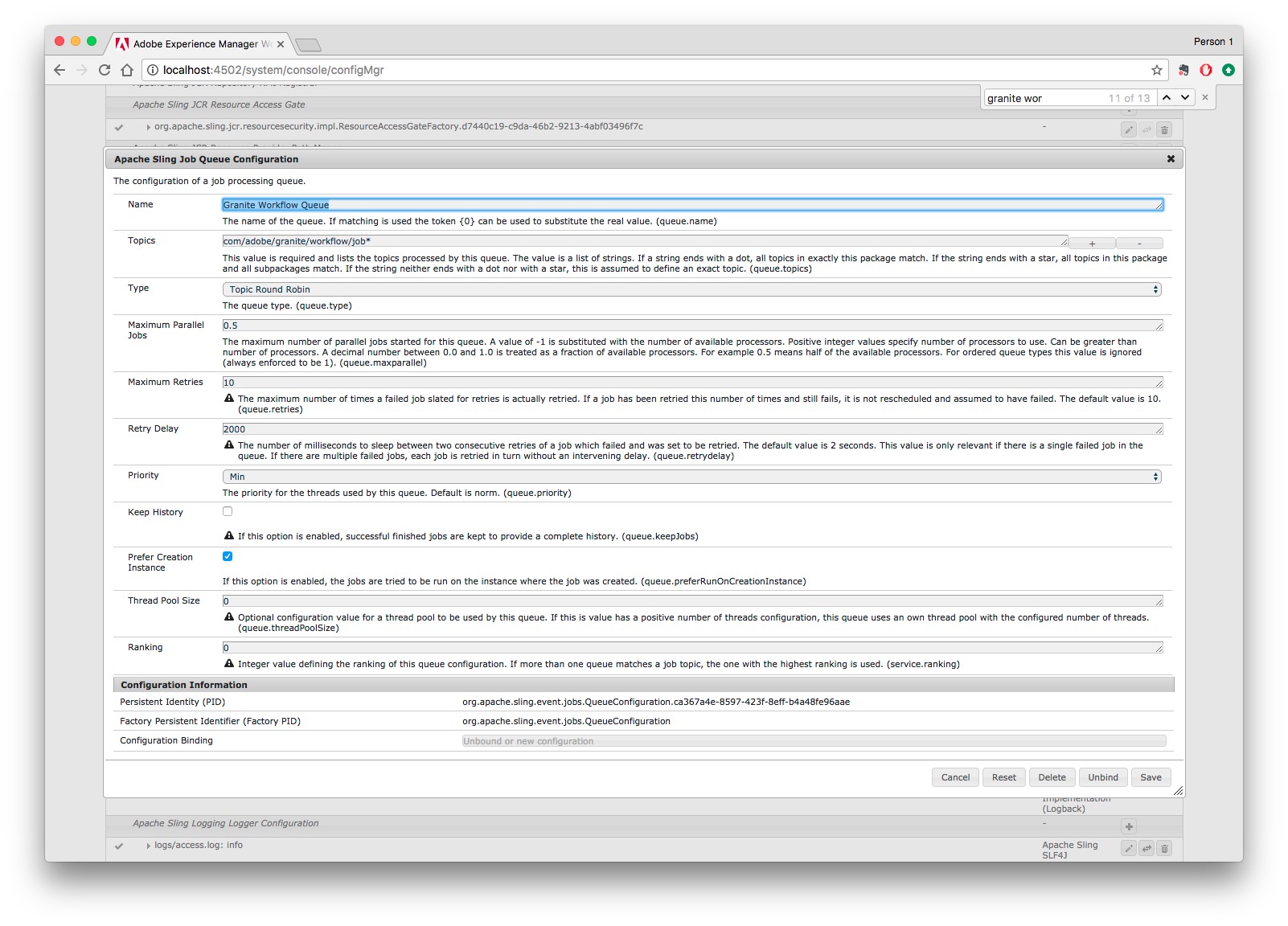
Task: Uncheck Prefer Creation Instance
Action: point(228,556)
